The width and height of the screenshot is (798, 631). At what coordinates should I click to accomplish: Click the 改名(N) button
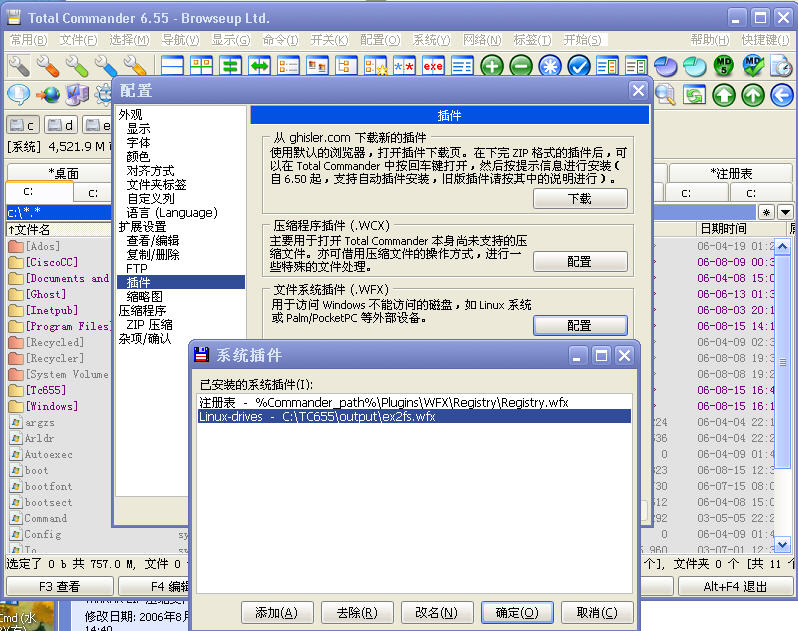pos(437,613)
